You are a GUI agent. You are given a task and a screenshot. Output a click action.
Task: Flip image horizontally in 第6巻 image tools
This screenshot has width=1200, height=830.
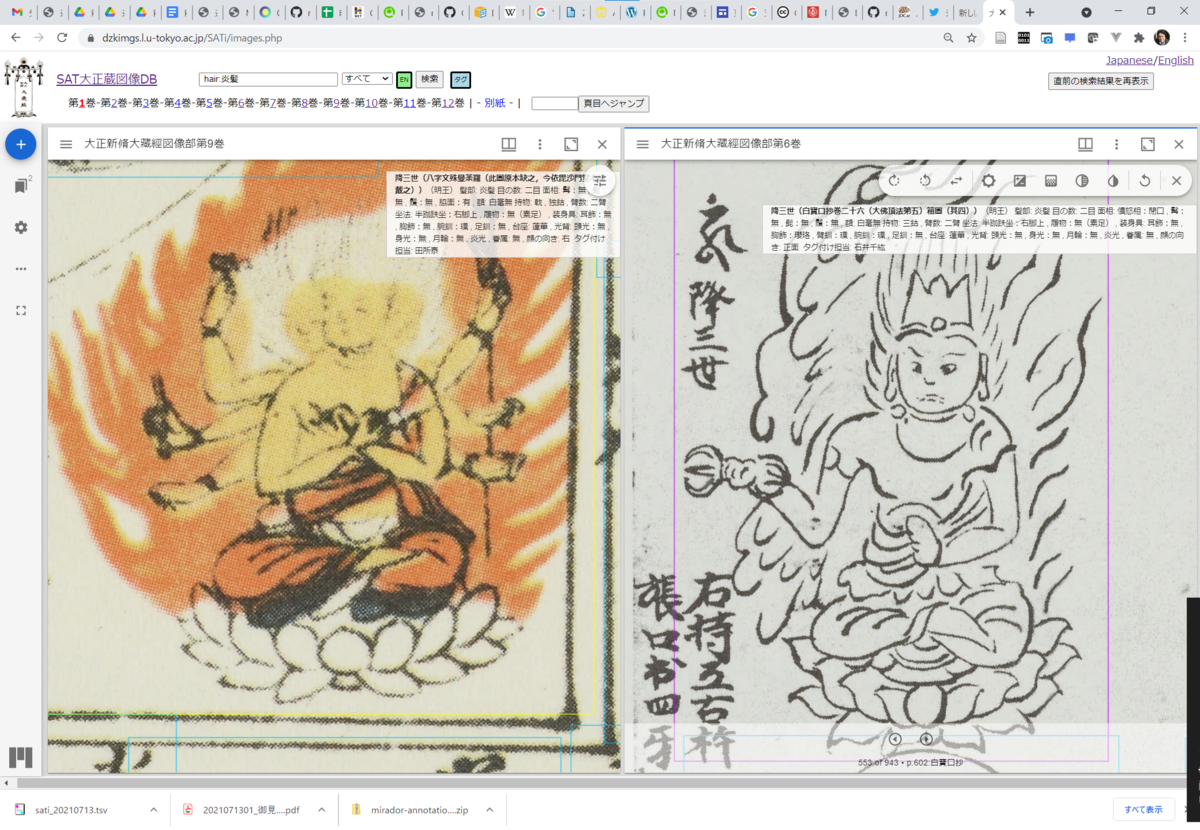(x=957, y=181)
